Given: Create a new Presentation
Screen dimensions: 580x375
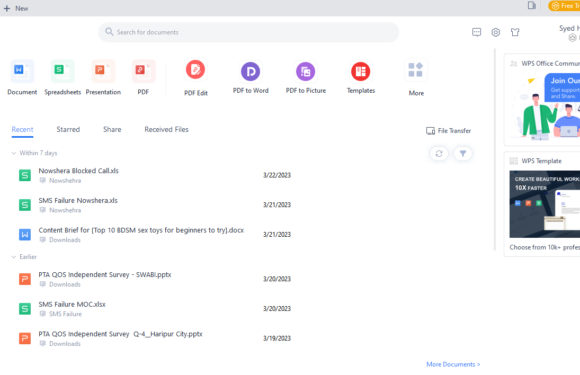Looking at the screenshot, I should pyautogui.click(x=103, y=77).
